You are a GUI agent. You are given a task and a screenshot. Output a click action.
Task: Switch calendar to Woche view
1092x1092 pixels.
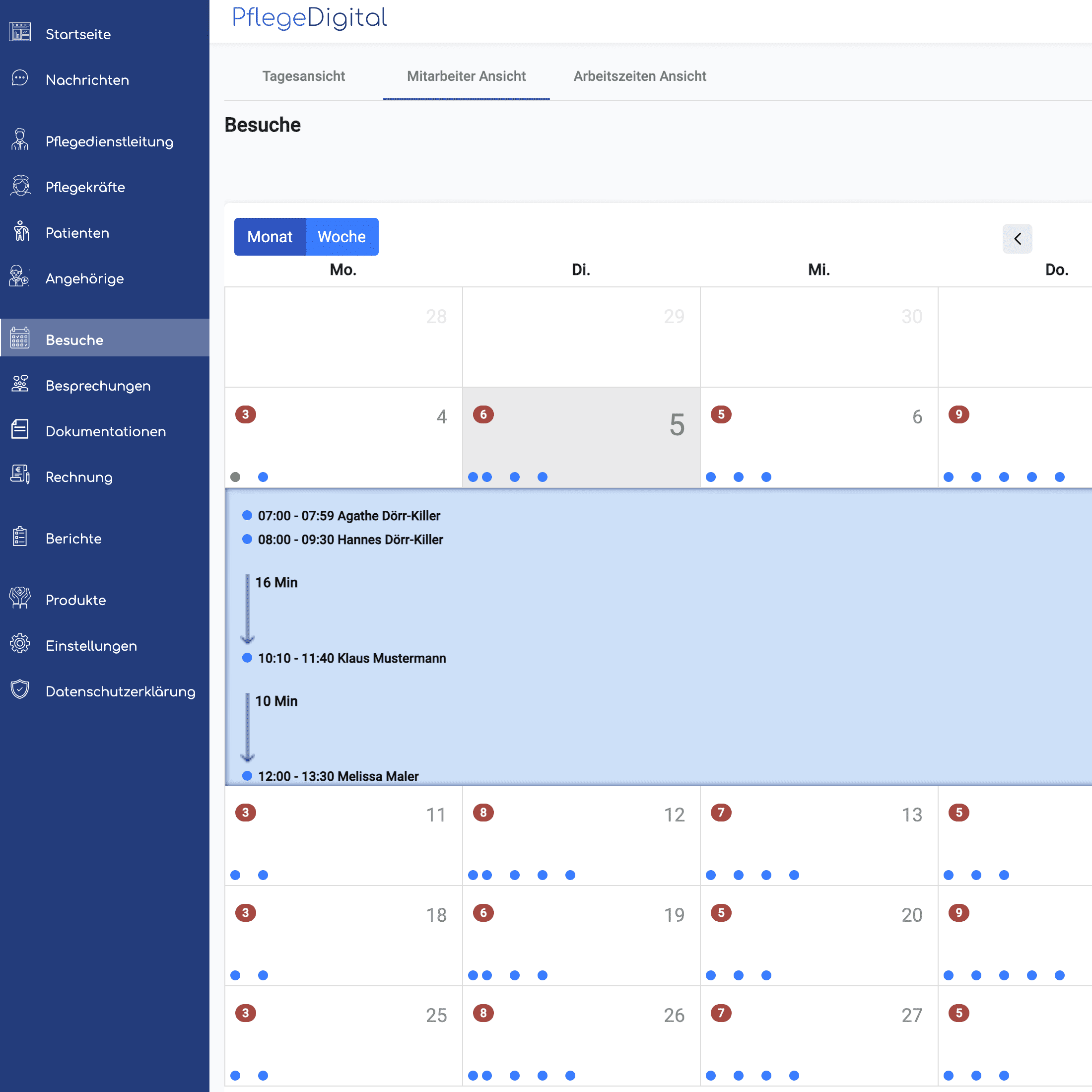tap(341, 237)
